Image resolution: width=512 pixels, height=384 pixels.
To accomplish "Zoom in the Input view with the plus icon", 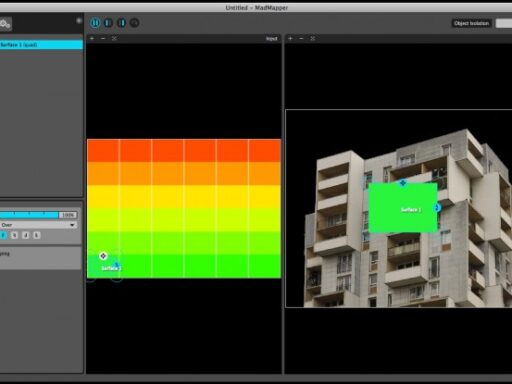I will (92, 38).
